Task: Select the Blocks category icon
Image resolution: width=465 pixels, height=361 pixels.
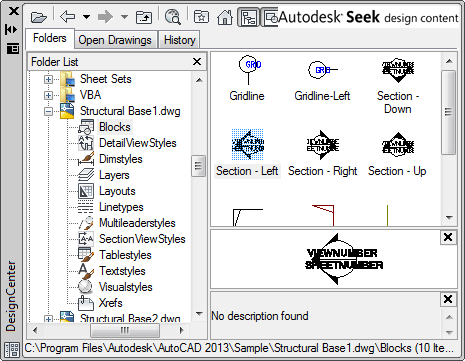Action: point(86,127)
